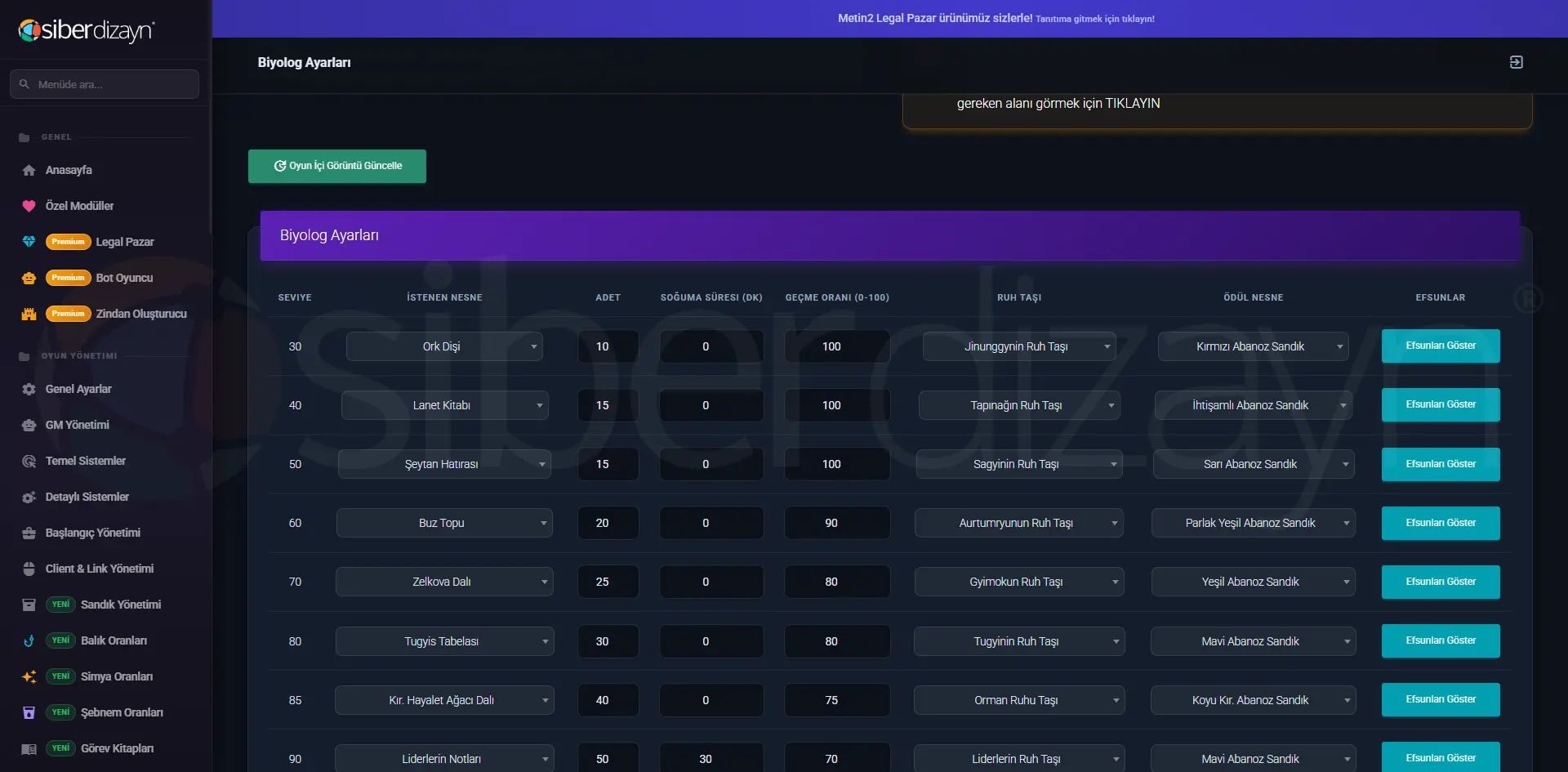Image resolution: width=1568 pixels, height=772 pixels.
Task: Click Efsunları Göster in level 40 row
Action: click(x=1441, y=404)
